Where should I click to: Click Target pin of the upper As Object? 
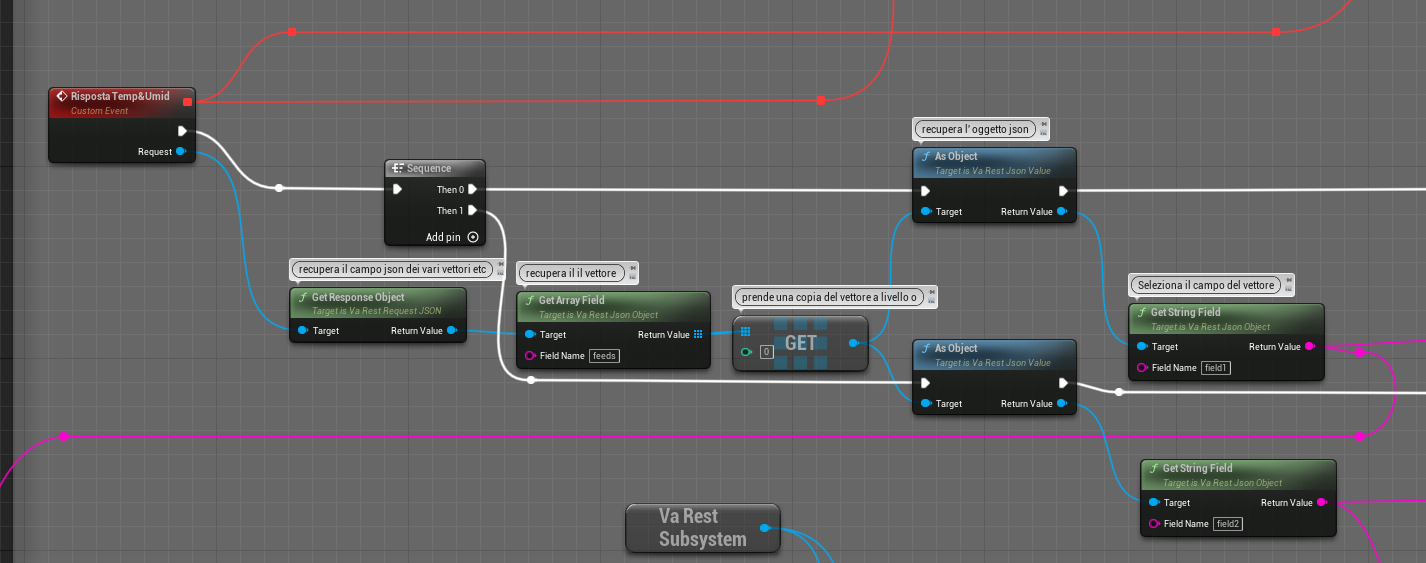coord(926,211)
